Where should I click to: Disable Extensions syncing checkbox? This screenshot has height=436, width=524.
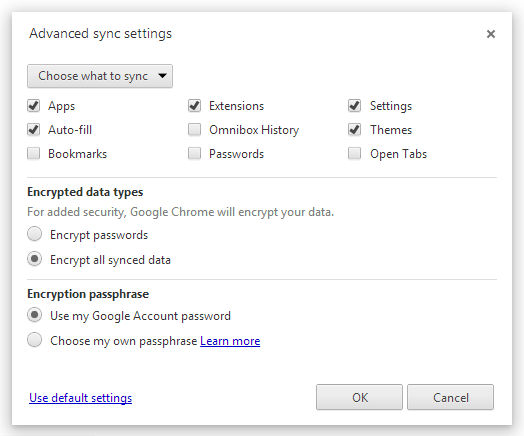tap(194, 106)
